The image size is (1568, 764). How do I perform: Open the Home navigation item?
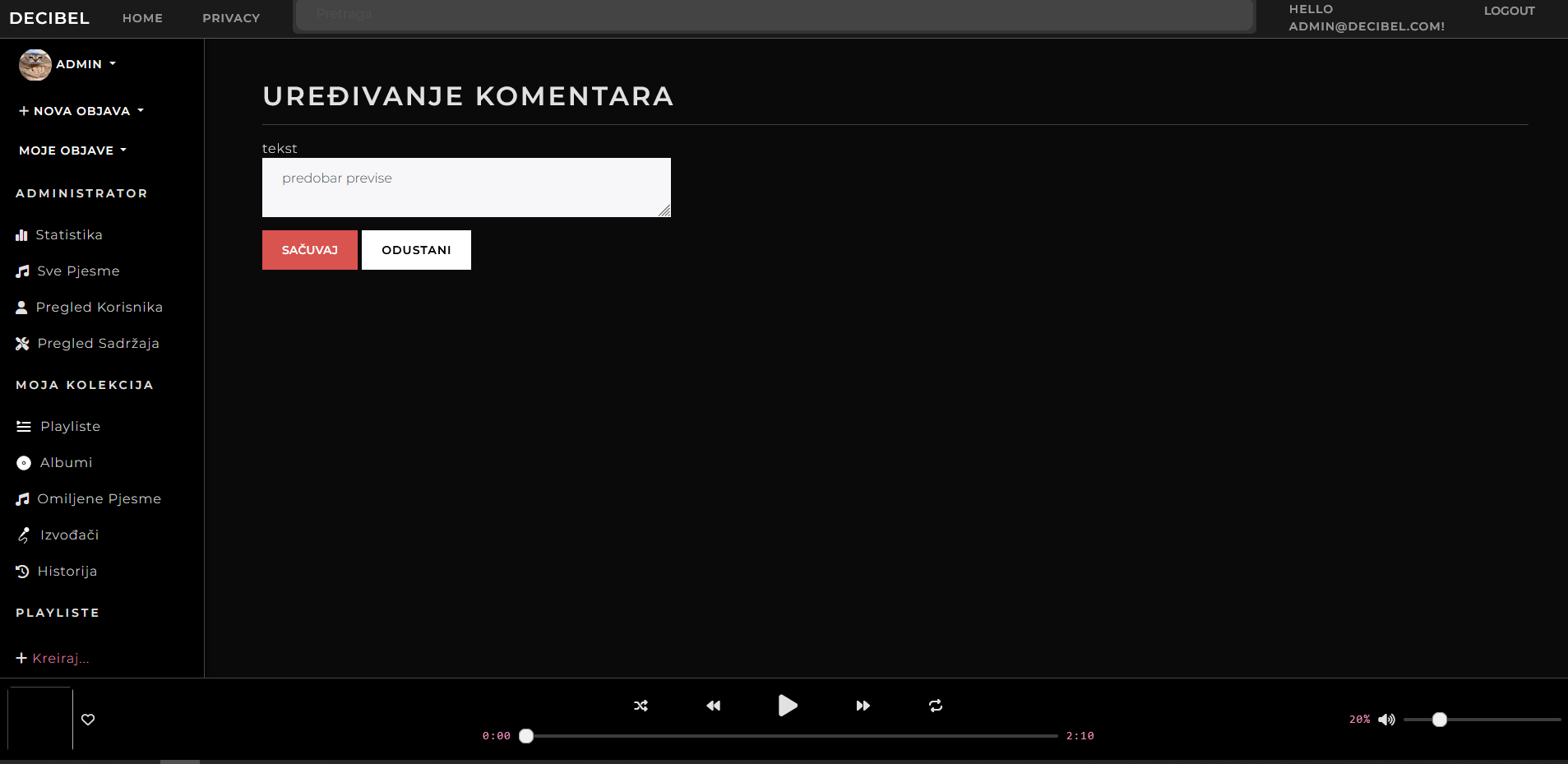[142, 18]
